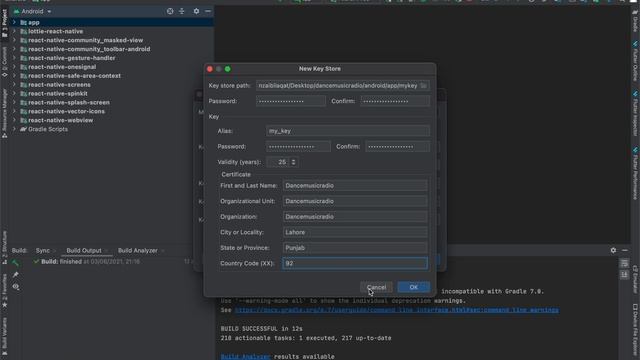This screenshot has height=360, width=640.
Task: Expand react-native-community_masked-view module
Action: click(14, 40)
